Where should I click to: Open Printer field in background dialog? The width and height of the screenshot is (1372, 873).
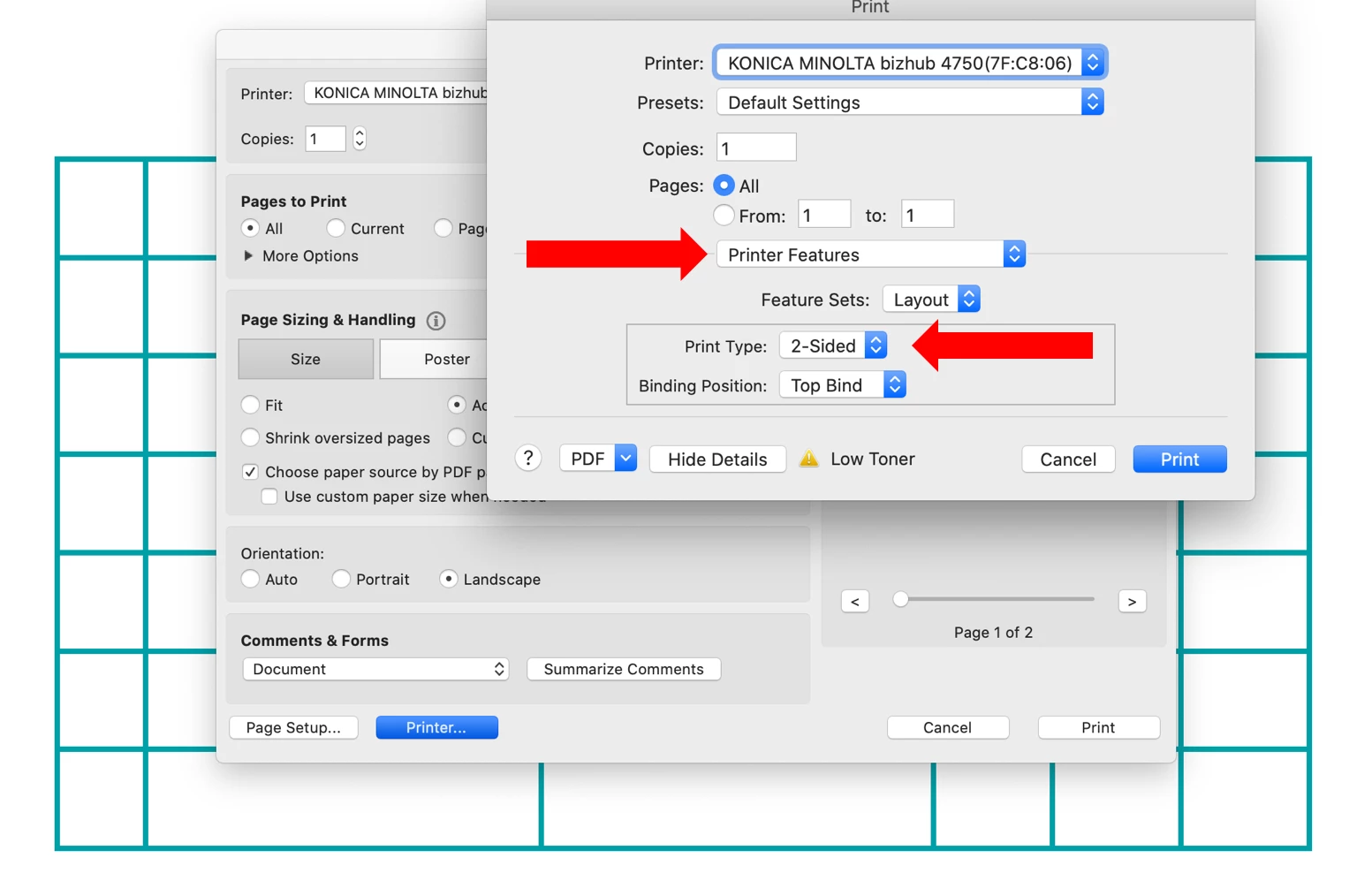(396, 93)
